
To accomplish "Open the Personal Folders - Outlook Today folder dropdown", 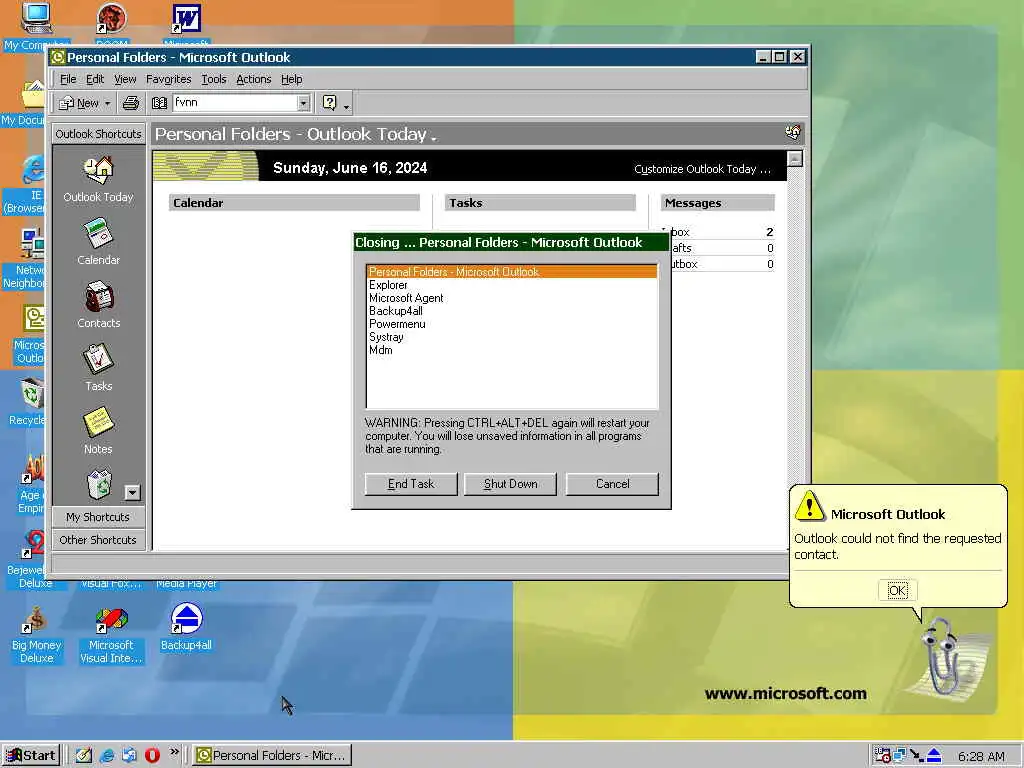I will 434,137.
